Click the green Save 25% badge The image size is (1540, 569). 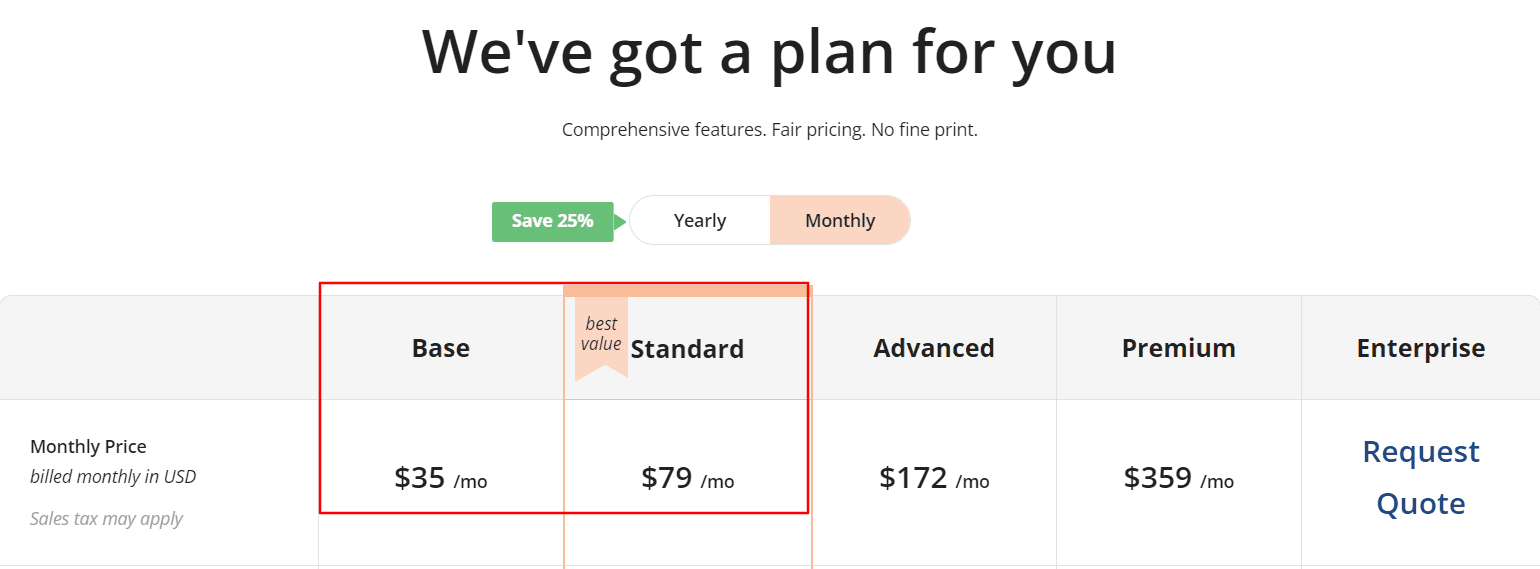click(552, 221)
